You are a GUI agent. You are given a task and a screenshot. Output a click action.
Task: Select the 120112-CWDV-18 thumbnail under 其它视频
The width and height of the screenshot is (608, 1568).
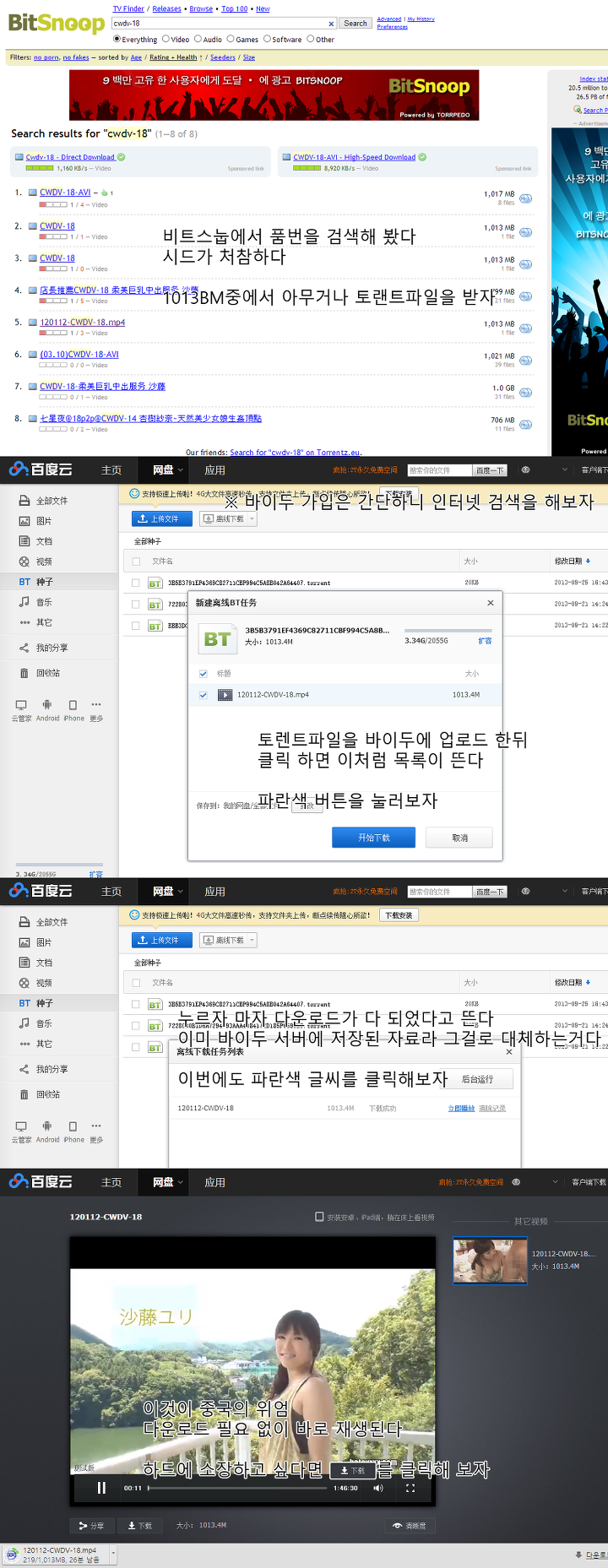coord(490,1261)
